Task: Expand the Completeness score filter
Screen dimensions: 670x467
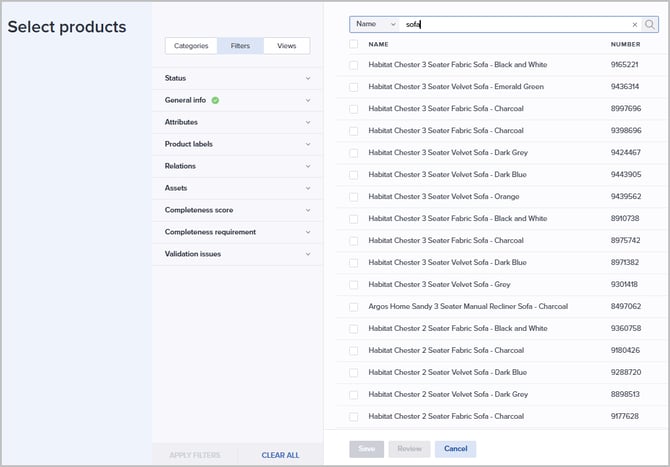Action: point(238,210)
